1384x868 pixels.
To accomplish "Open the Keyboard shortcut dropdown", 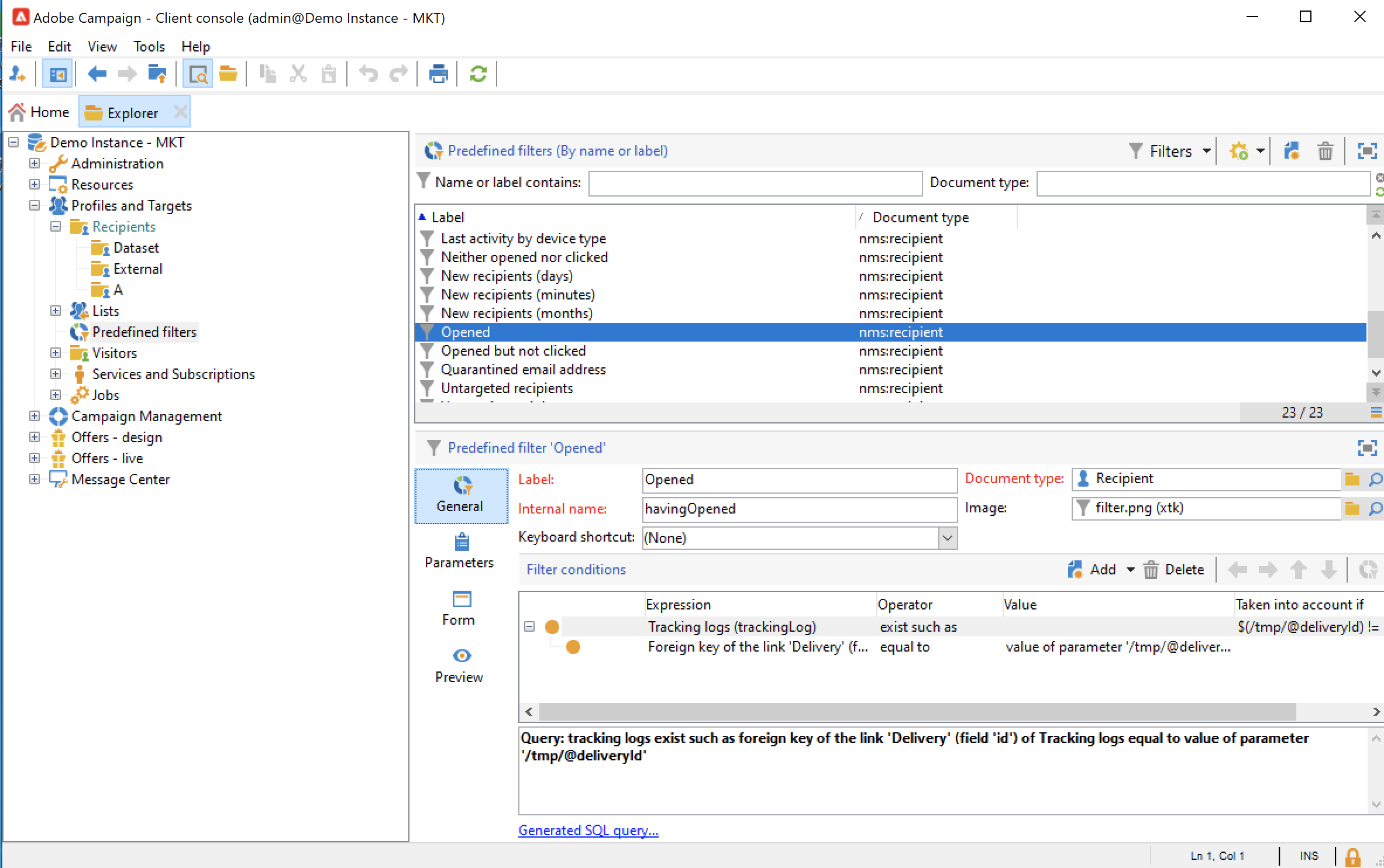I will coord(947,538).
